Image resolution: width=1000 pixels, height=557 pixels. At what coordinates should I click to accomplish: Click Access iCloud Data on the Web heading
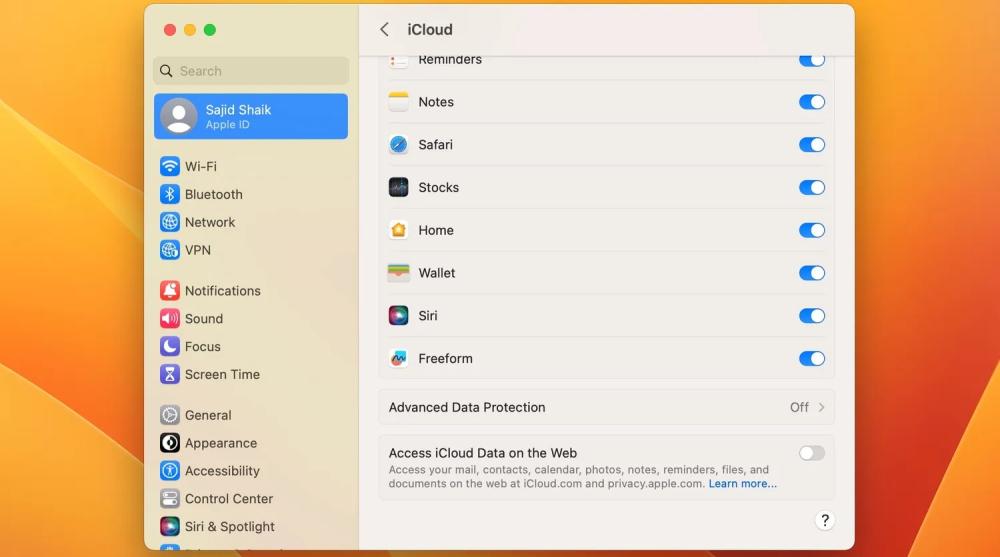pyautogui.click(x=483, y=453)
